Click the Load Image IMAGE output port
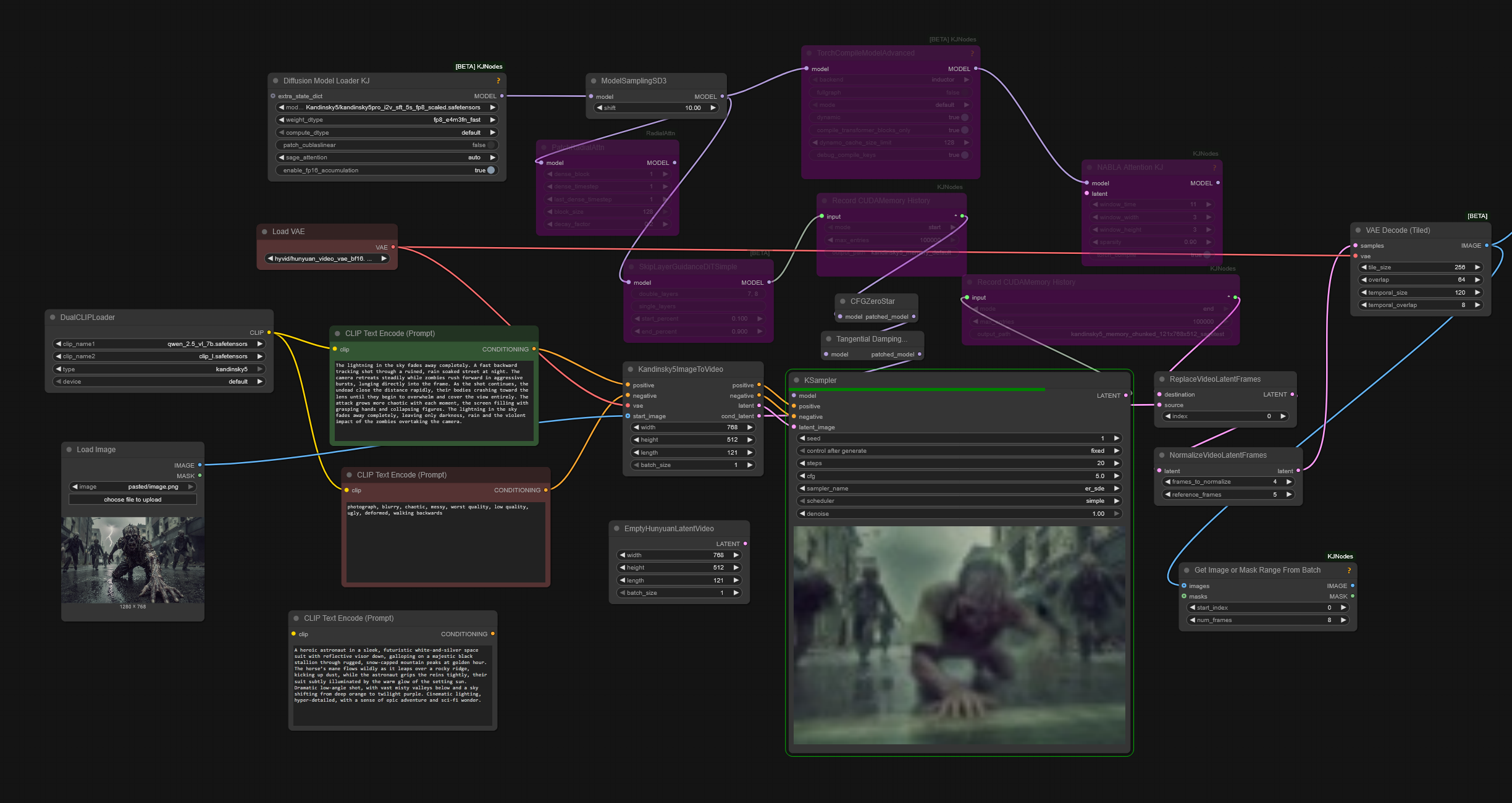The height and width of the screenshot is (803, 1512). pyautogui.click(x=199, y=465)
